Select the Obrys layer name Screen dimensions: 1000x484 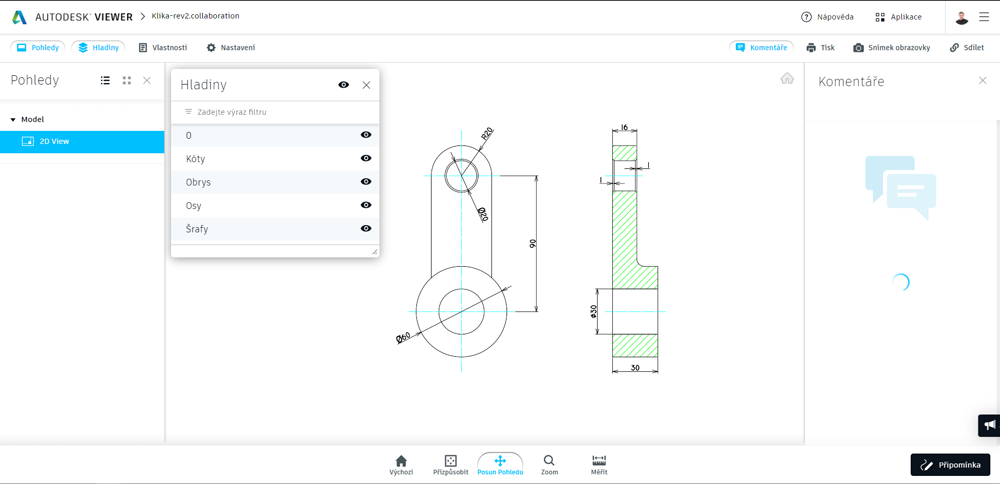pos(198,182)
